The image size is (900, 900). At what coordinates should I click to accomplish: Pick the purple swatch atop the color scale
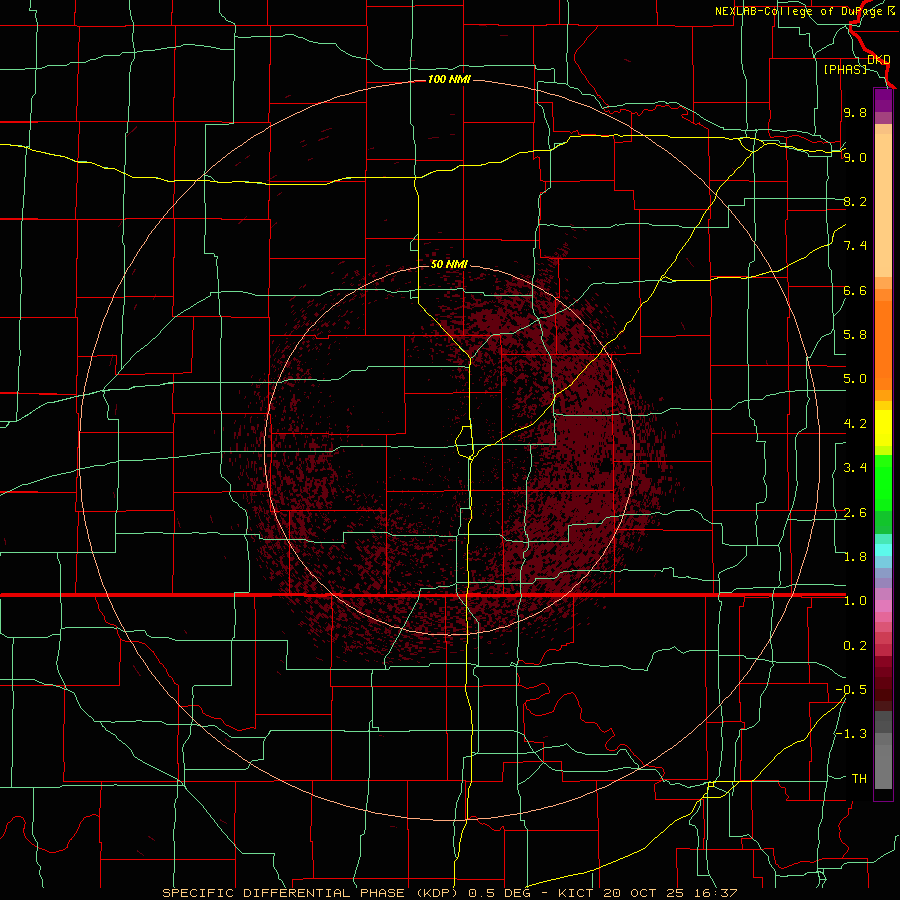pos(883,100)
